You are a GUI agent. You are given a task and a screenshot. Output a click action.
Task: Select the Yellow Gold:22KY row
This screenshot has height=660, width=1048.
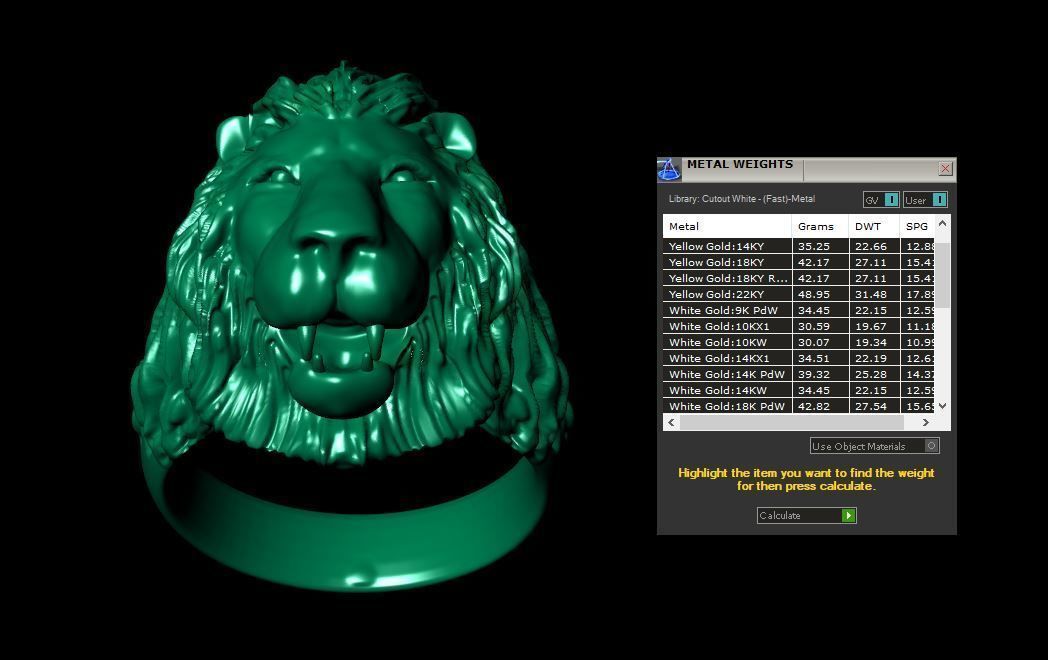(799, 294)
